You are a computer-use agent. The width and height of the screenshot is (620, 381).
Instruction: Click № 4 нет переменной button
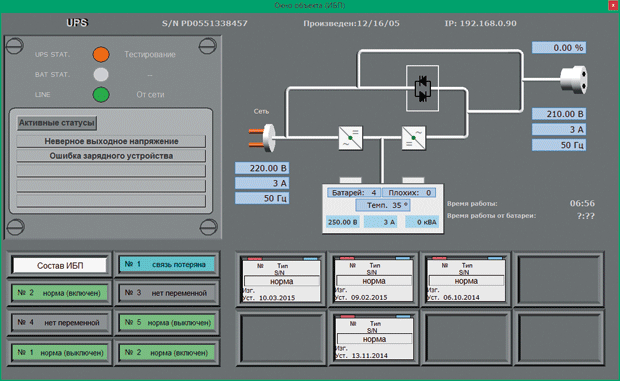click(x=60, y=323)
